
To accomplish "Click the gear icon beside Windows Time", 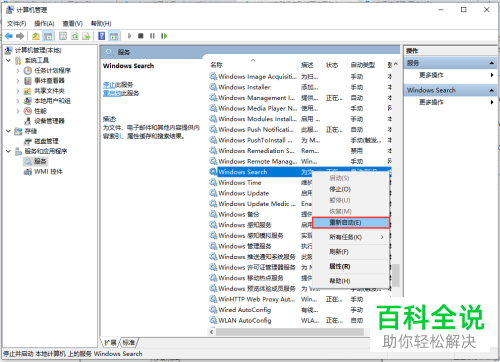I will 213,182.
